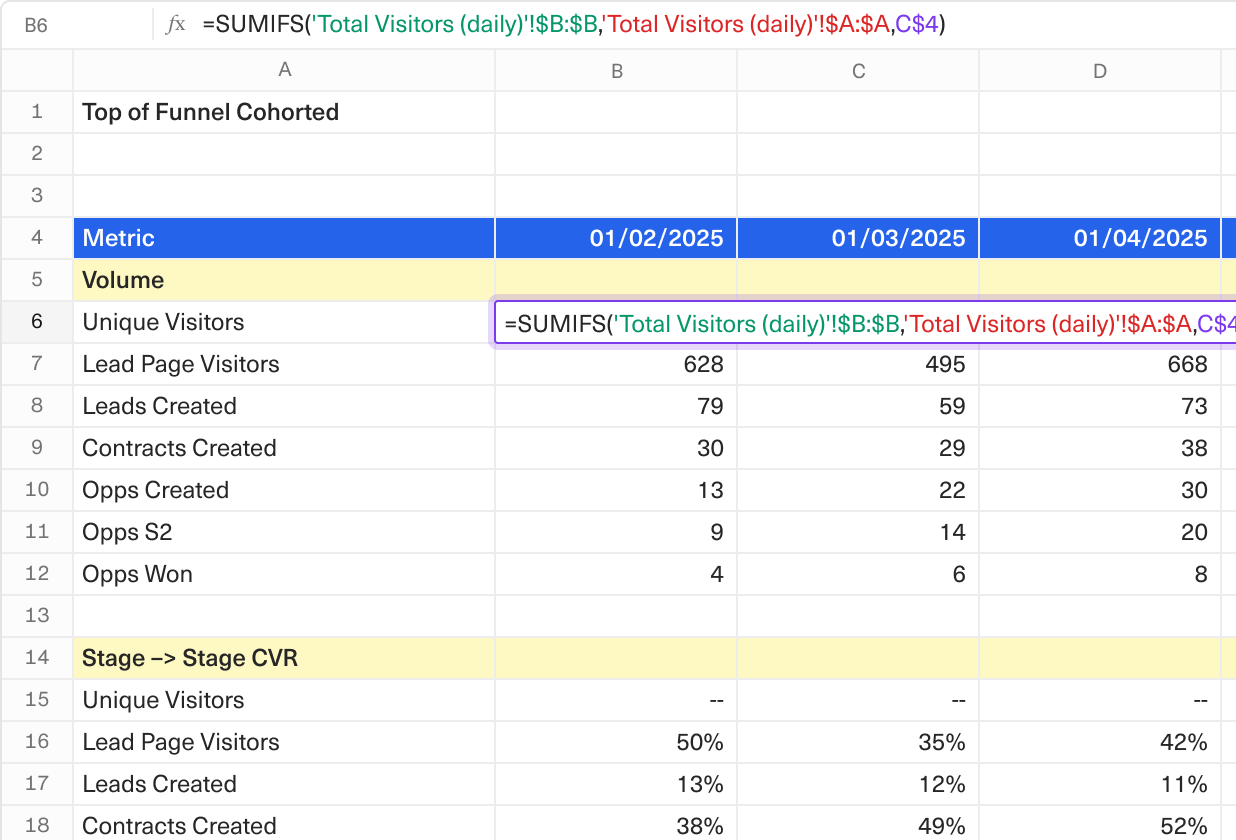Click 13% in Leads Created row 17

coord(617,784)
